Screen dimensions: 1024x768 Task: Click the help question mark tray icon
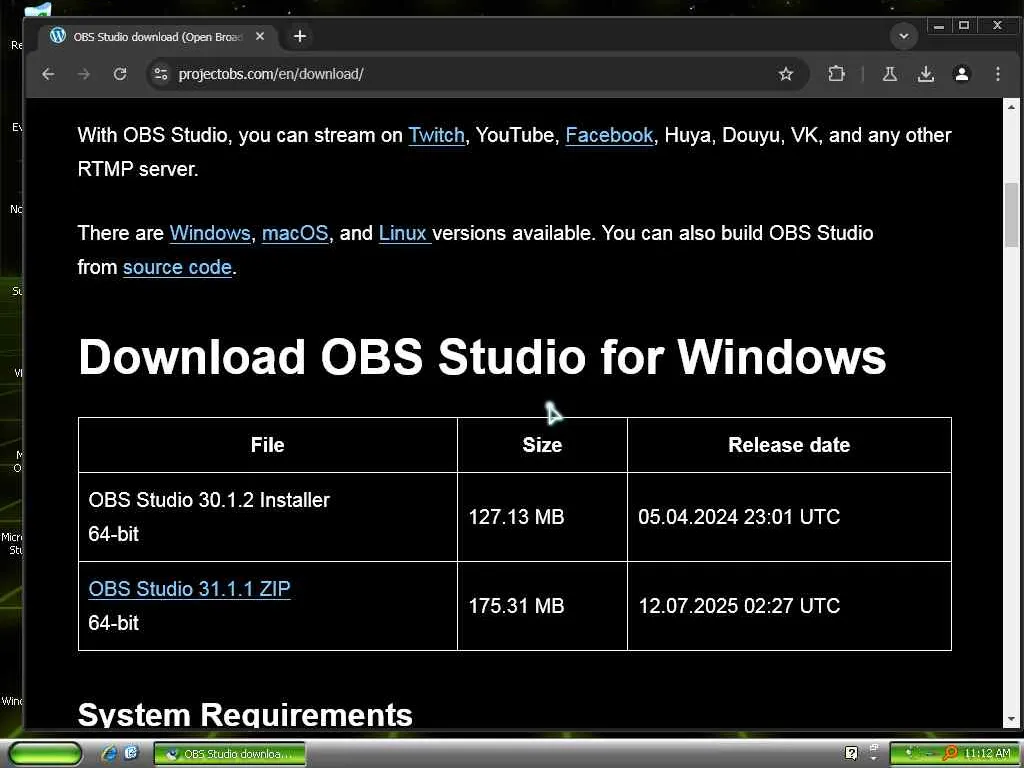[x=851, y=754]
